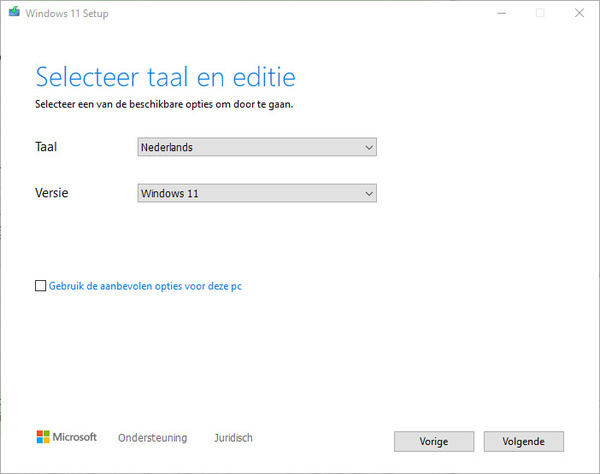
Task: Click the 'Selecteer taal en editie' heading
Action: pyautogui.click(x=165, y=77)
